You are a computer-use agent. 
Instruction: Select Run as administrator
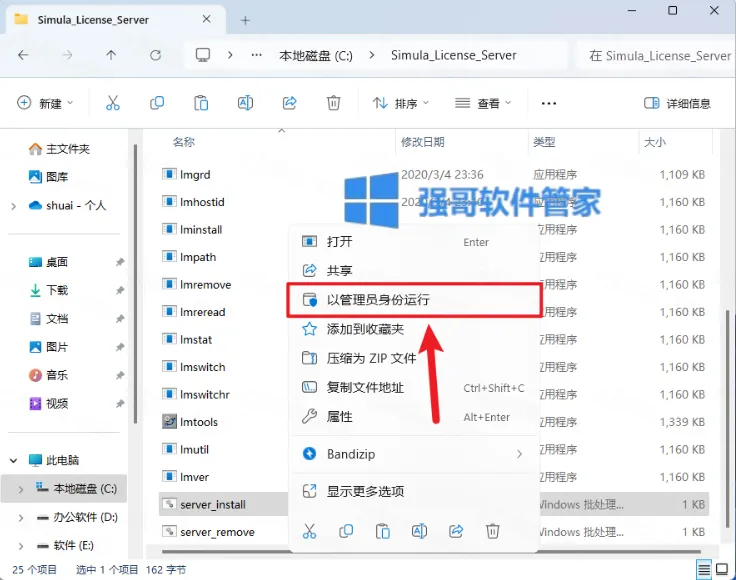coord(414,300)
